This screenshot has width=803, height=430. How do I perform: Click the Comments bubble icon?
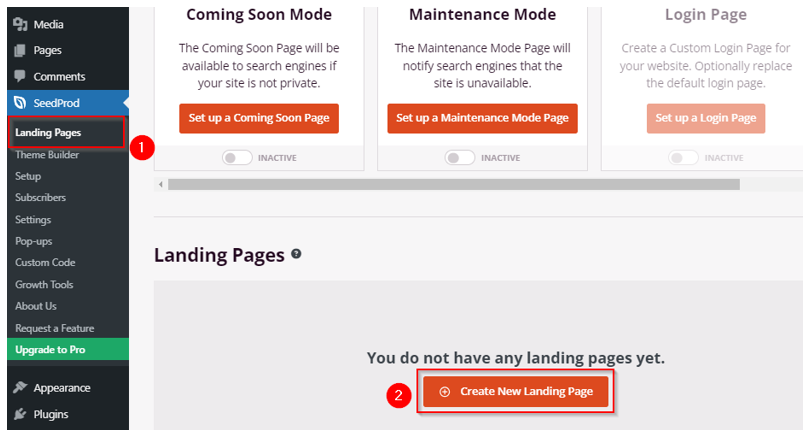(20, 76)
